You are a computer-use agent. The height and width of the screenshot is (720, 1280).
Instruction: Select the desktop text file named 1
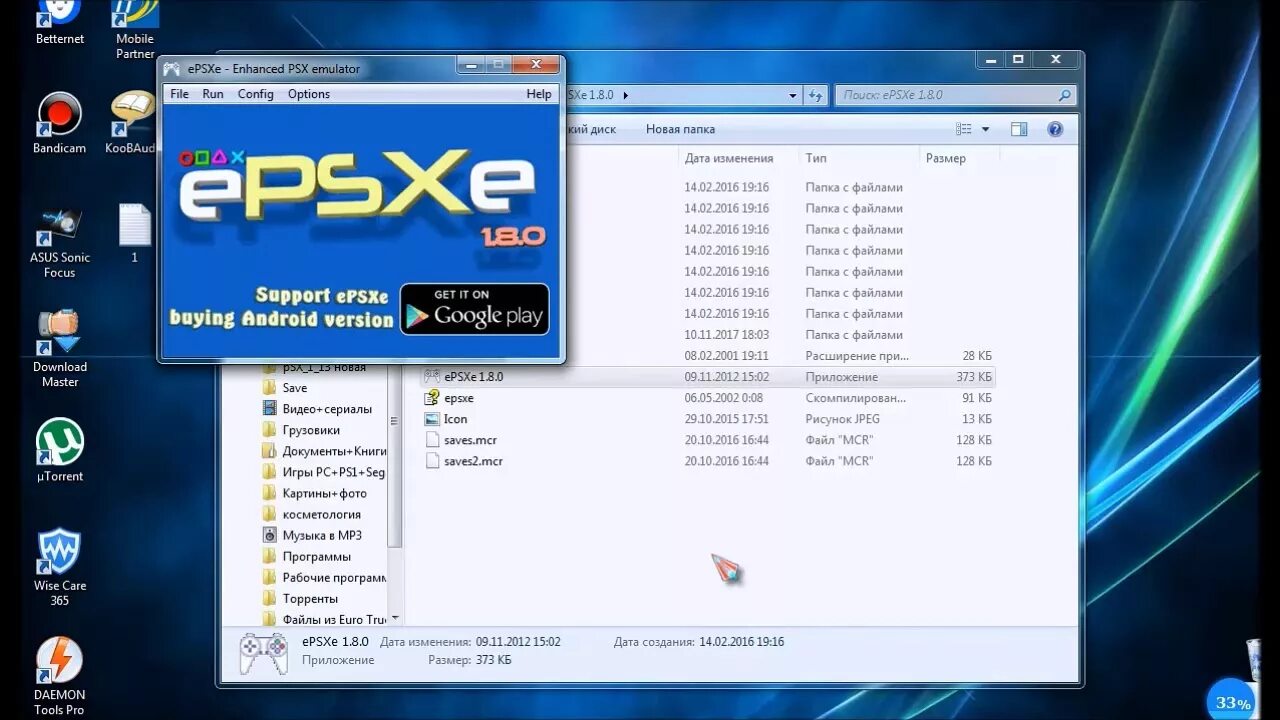point(135,233)
